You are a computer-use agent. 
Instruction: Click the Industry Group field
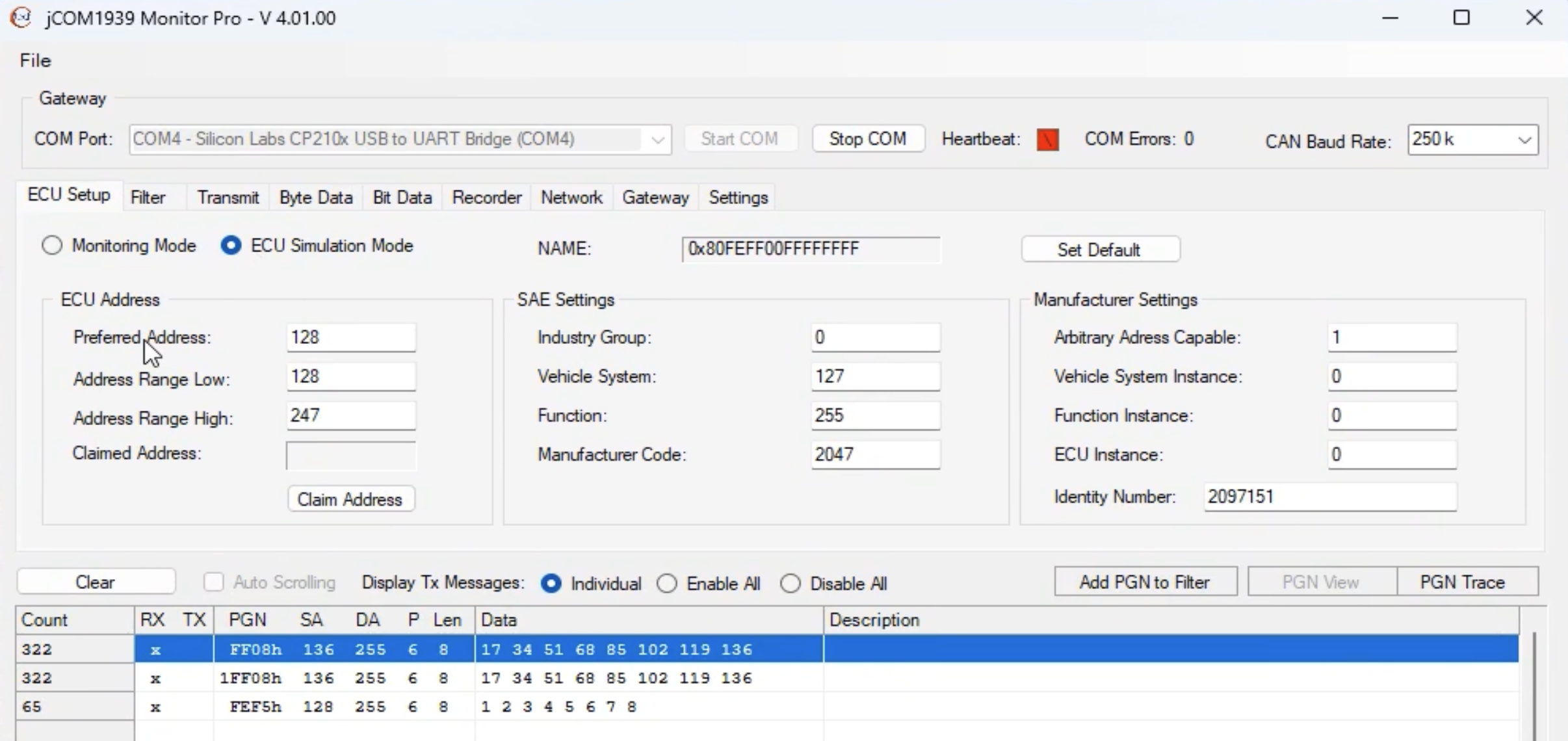point(875,337)
